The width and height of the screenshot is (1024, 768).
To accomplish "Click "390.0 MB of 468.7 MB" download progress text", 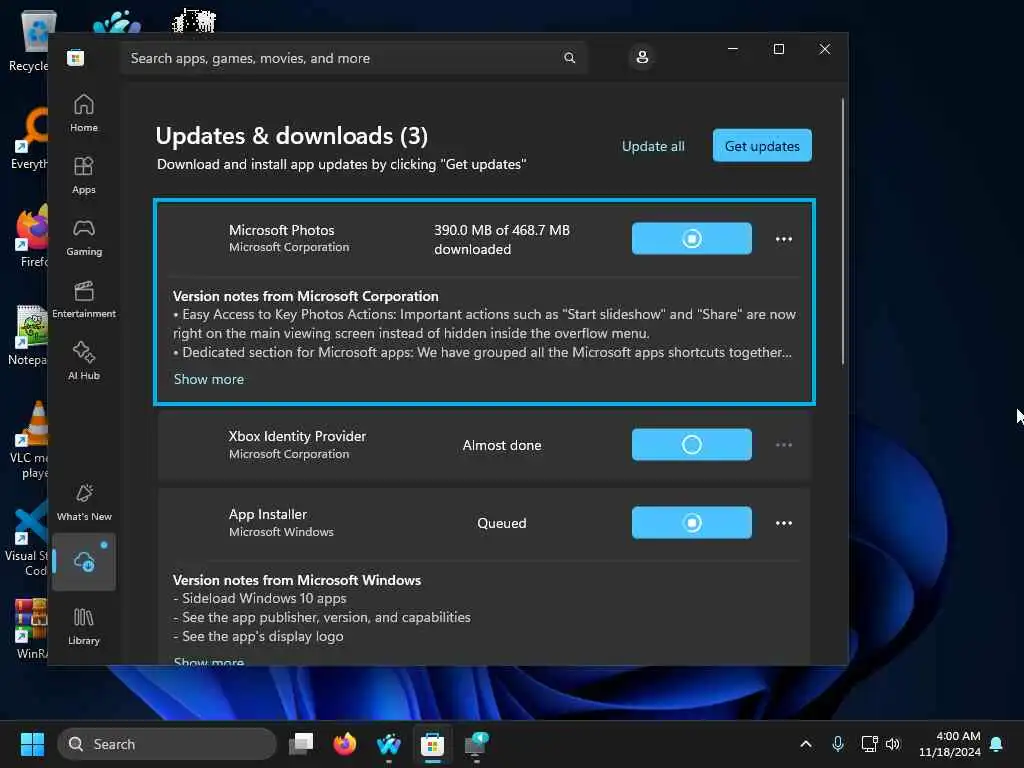I will [502, 230].
